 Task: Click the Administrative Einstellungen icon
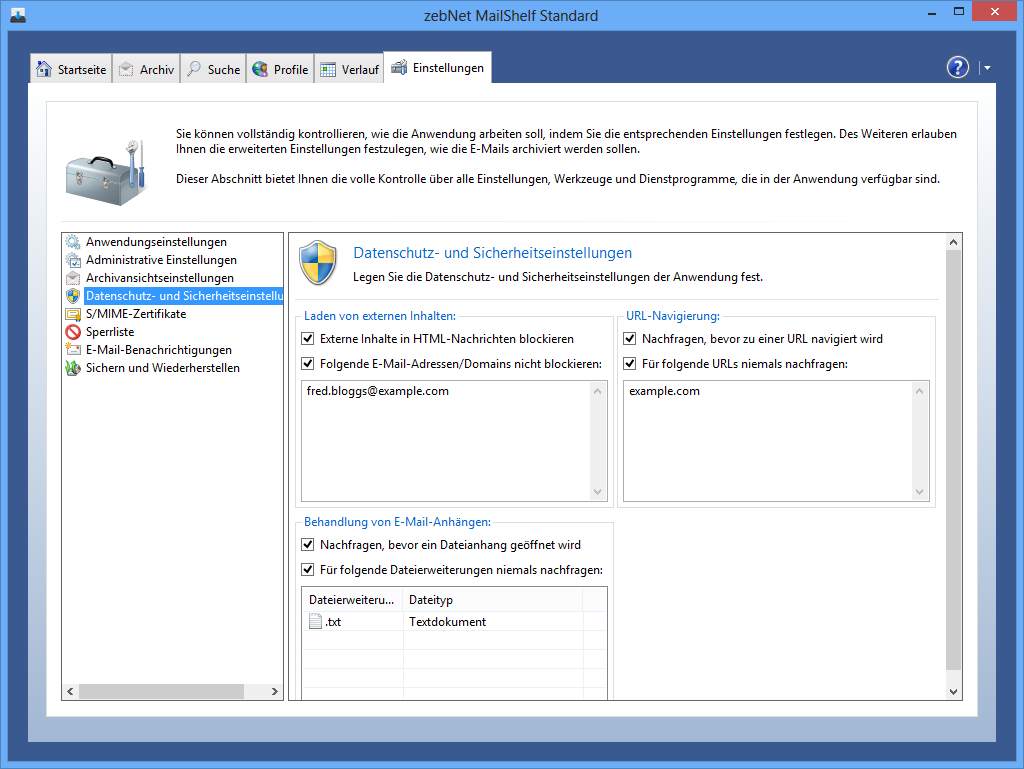point(73,260)
